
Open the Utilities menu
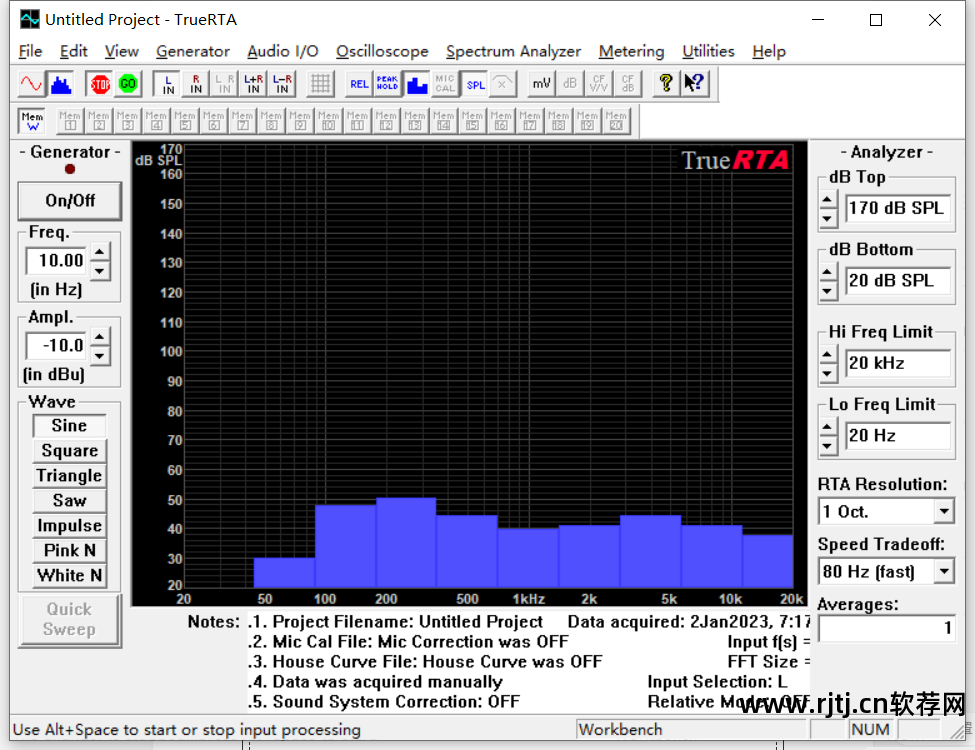708,51
